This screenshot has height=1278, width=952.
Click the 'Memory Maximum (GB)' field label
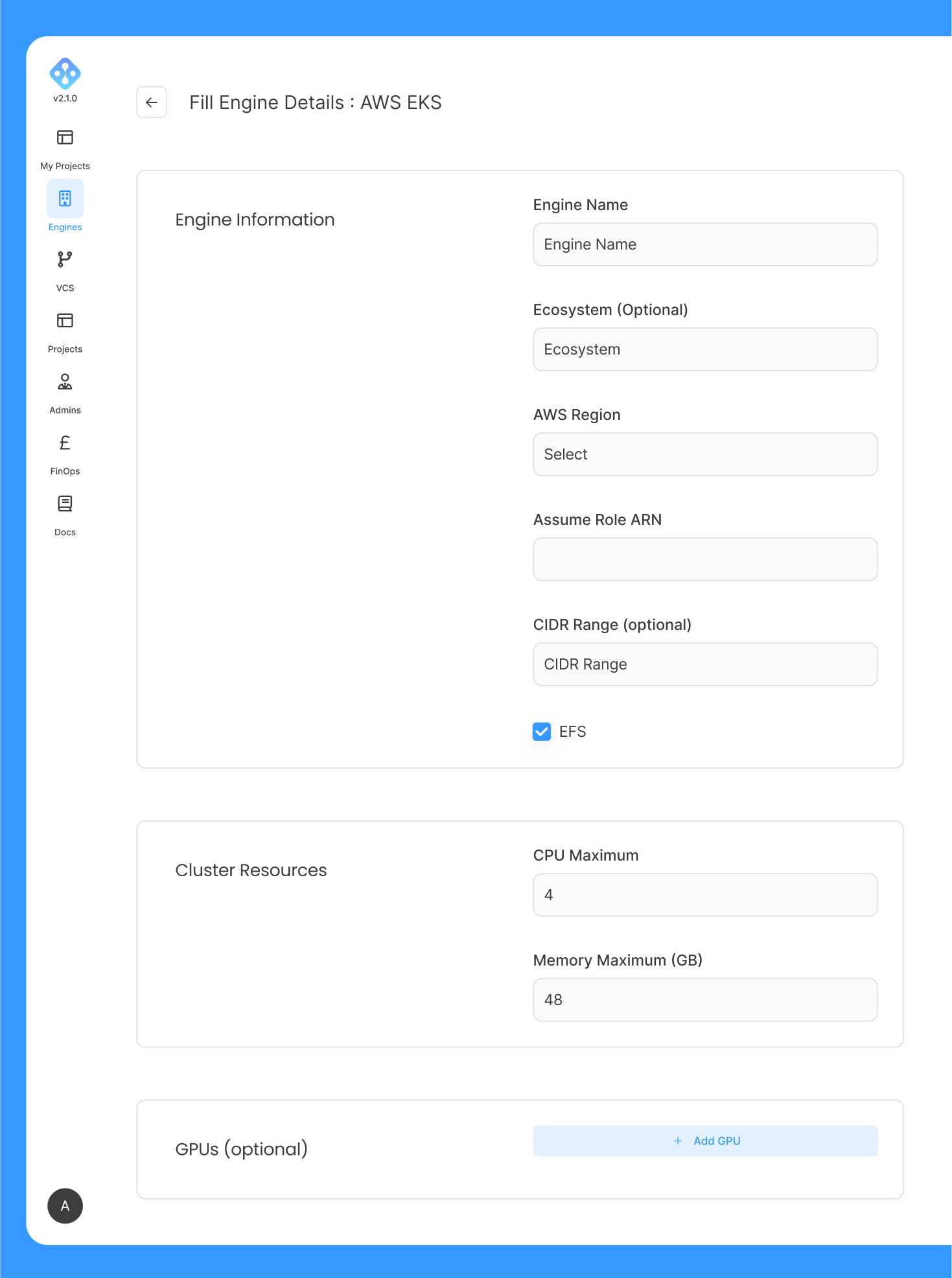click(618, 960)
